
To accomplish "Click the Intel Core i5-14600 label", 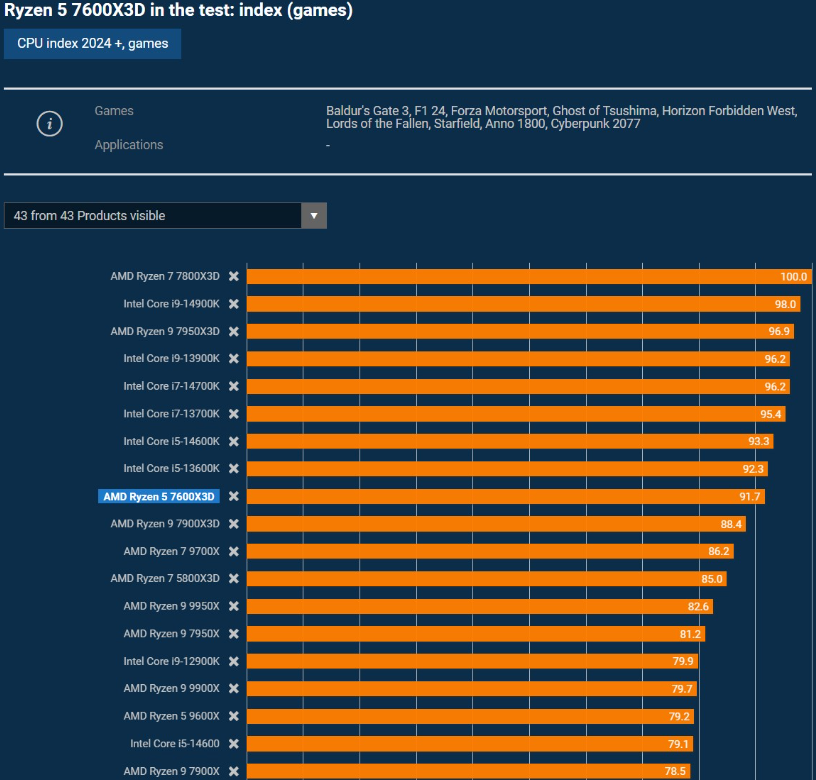I will [175, 744].
